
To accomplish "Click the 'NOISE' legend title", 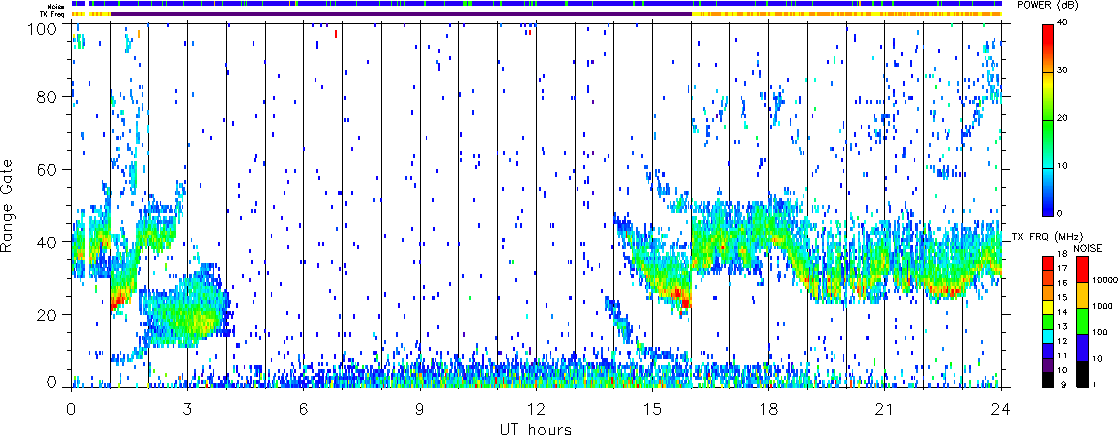I will [1088, 247].
